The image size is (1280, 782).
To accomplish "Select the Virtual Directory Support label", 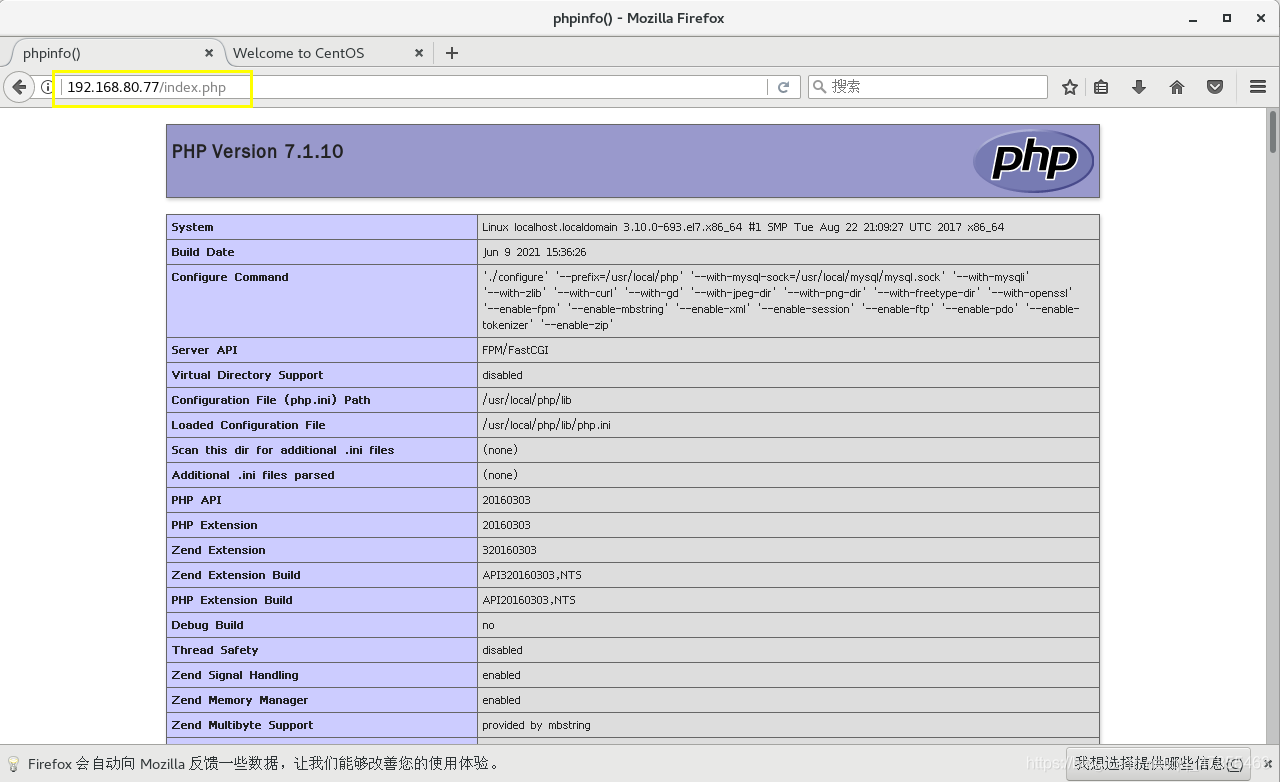I will click(x=247, y=375).
